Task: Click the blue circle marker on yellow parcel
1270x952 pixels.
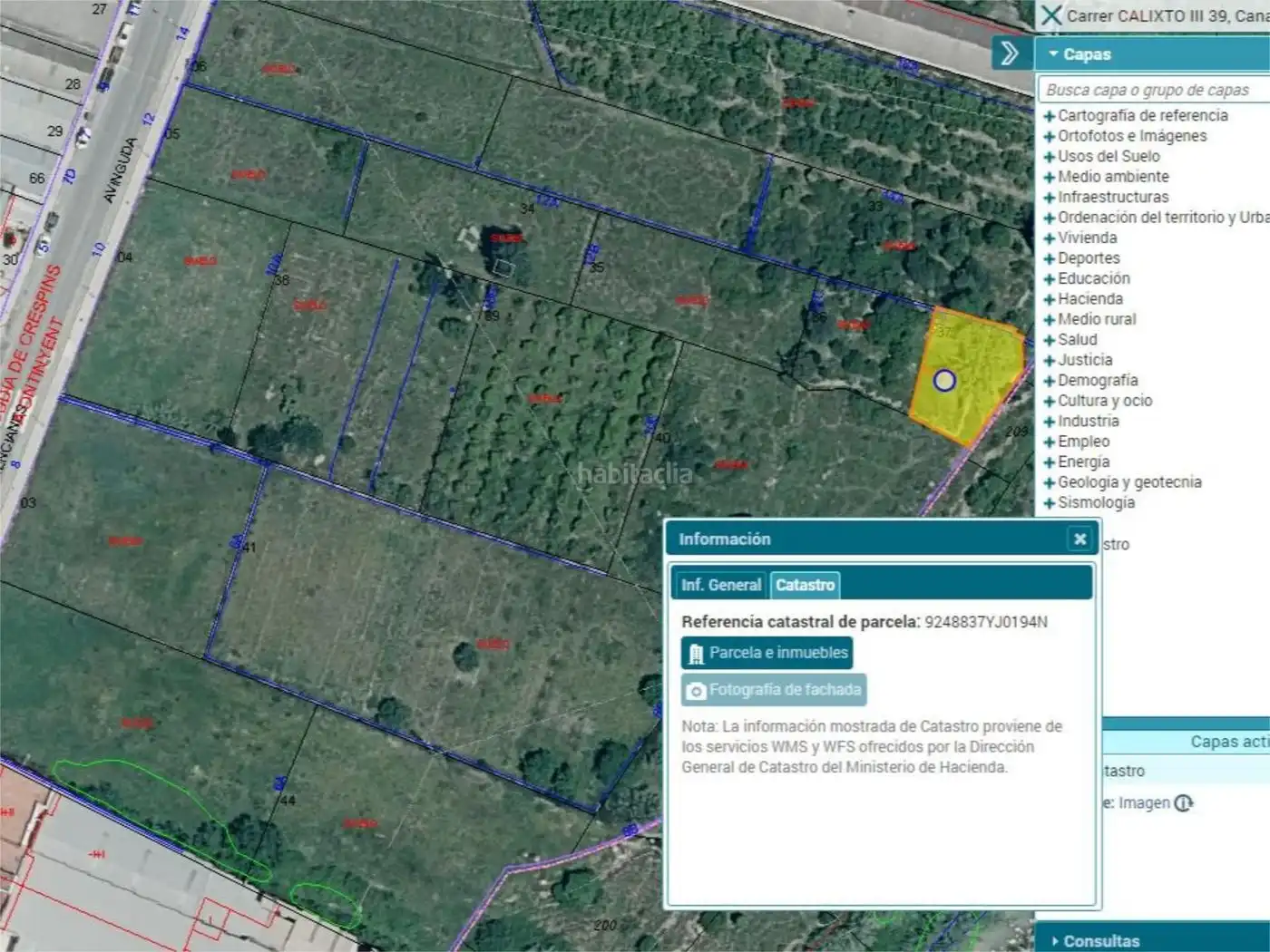Action: [944, 380]
